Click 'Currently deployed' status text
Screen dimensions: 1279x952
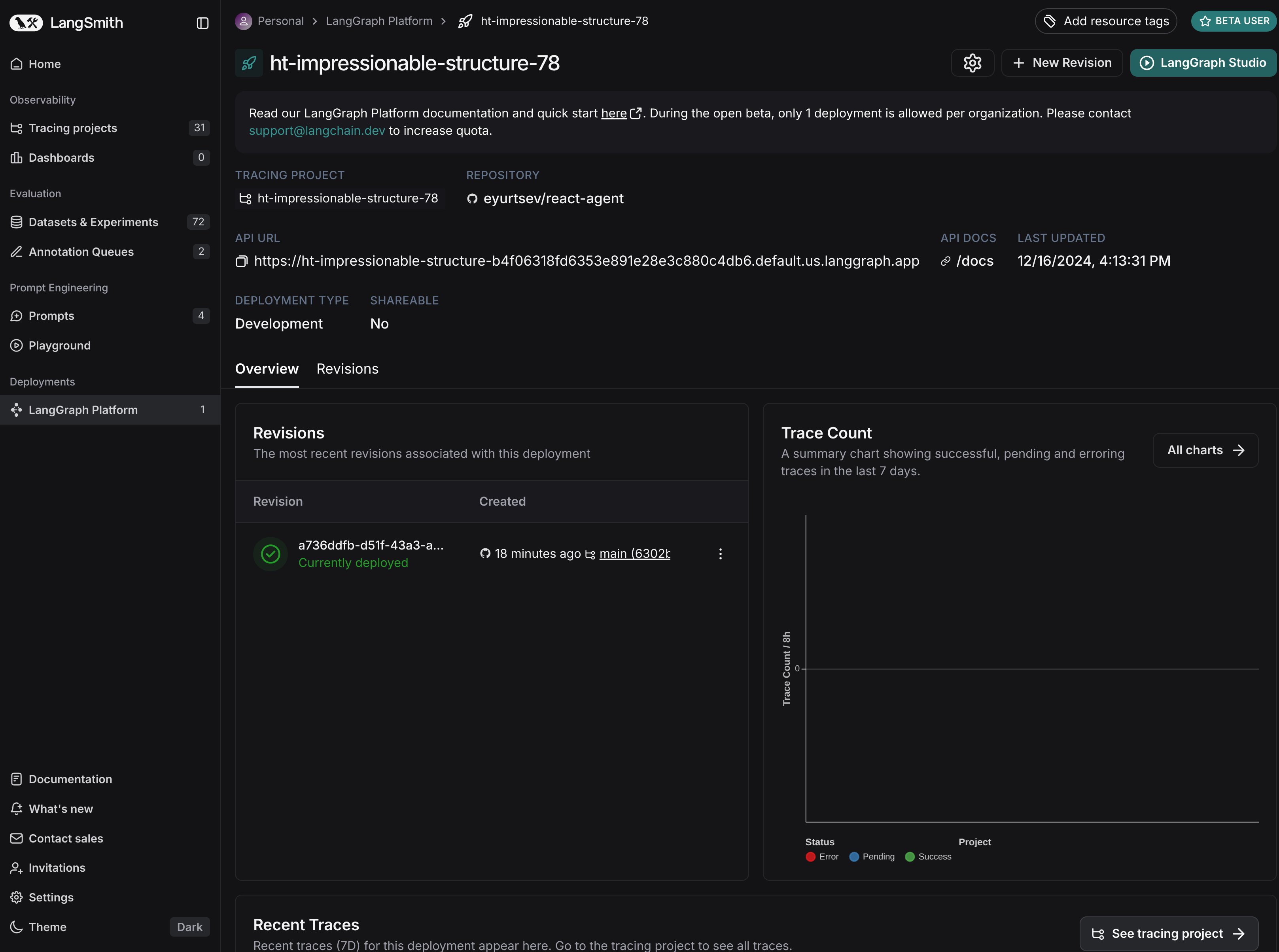click(353, 563)
